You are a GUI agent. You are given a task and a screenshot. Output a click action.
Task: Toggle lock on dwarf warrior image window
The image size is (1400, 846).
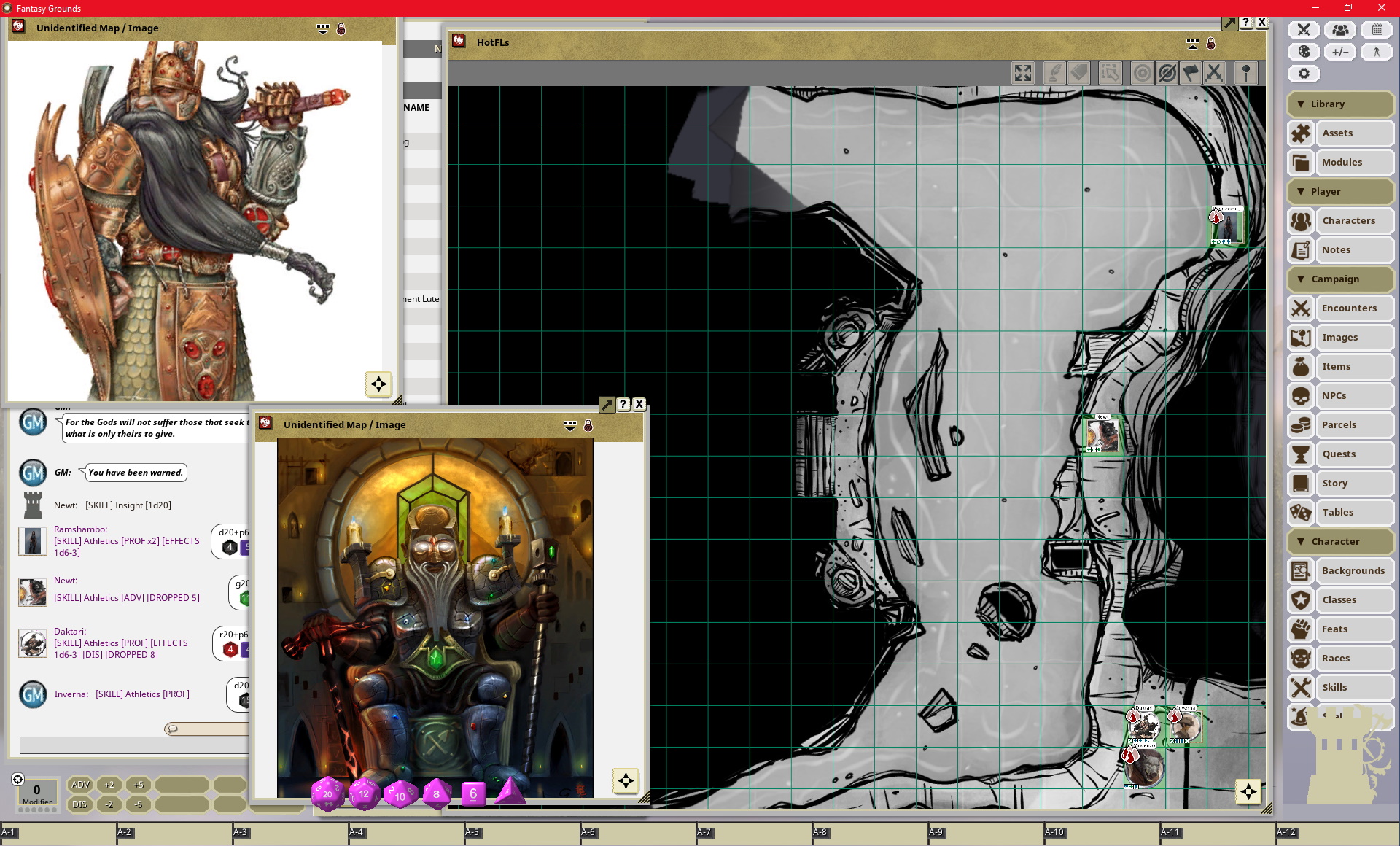point(341,28)
